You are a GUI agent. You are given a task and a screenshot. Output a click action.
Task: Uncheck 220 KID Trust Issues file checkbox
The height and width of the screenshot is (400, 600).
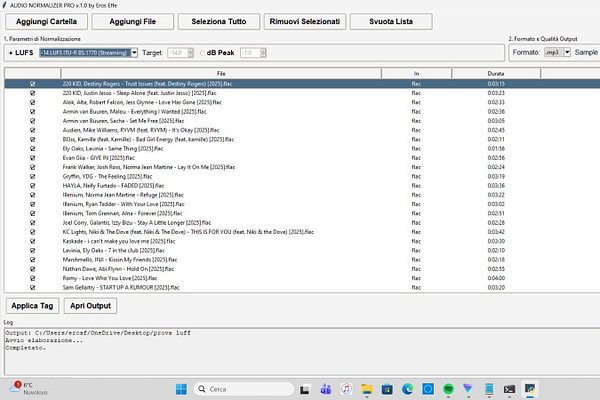(33, 84)
